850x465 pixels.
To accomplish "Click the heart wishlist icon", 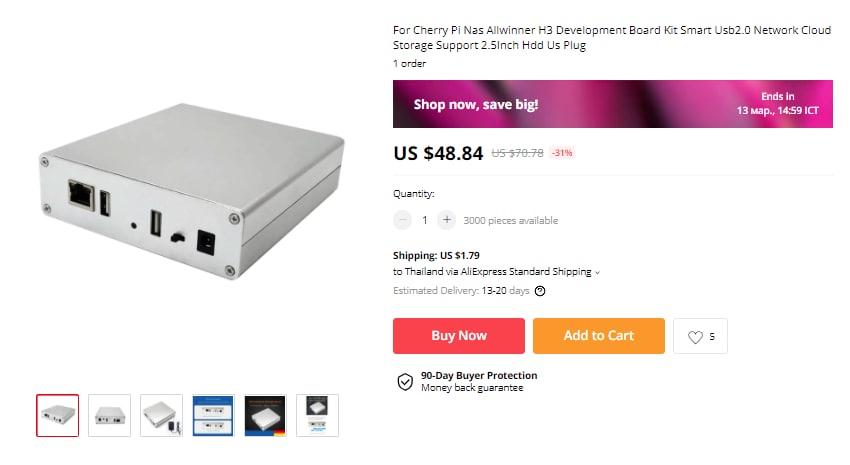I will pyautogui.click(x=695, y=337).
